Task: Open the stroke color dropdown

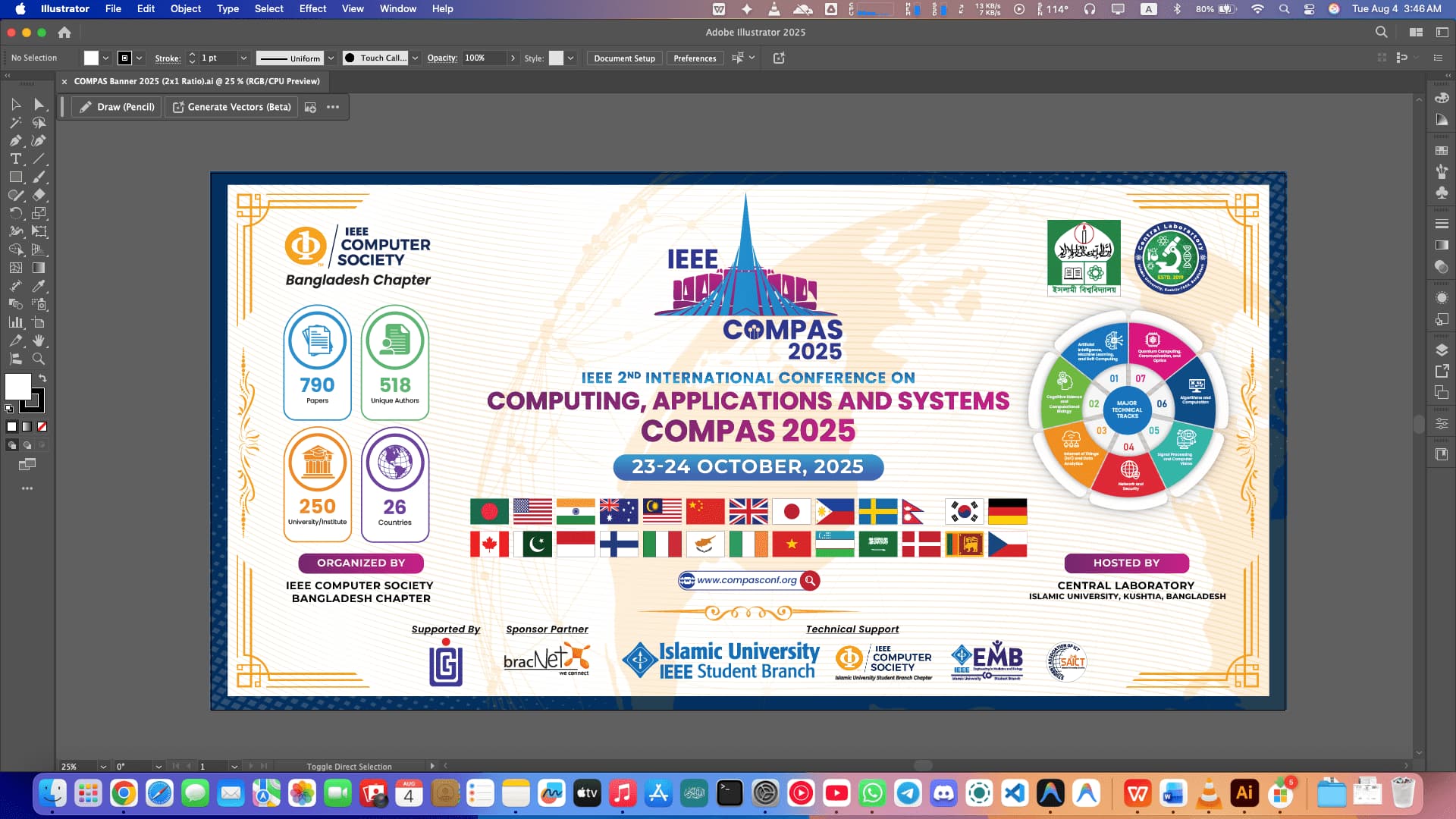Action: pyautogui.click(x=139, y=58)
